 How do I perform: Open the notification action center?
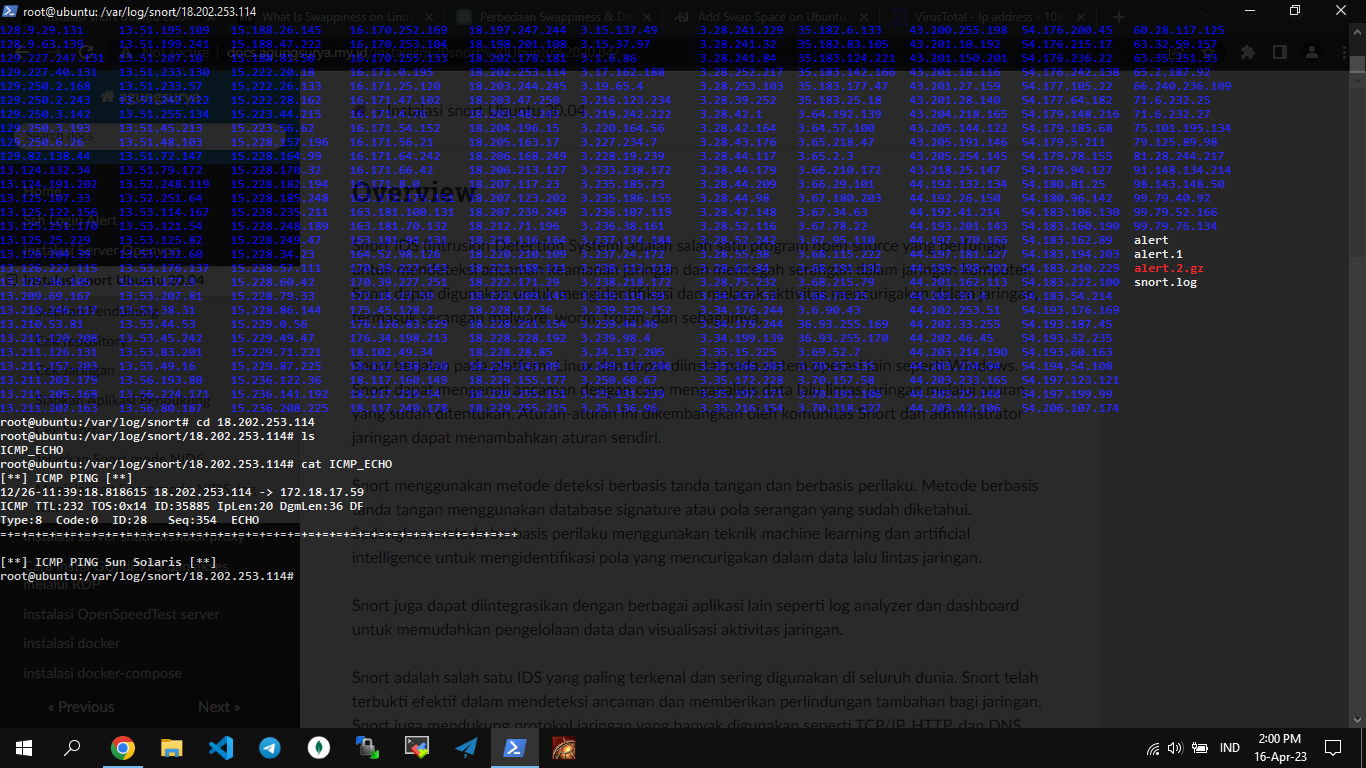[x=1332, y=747]
